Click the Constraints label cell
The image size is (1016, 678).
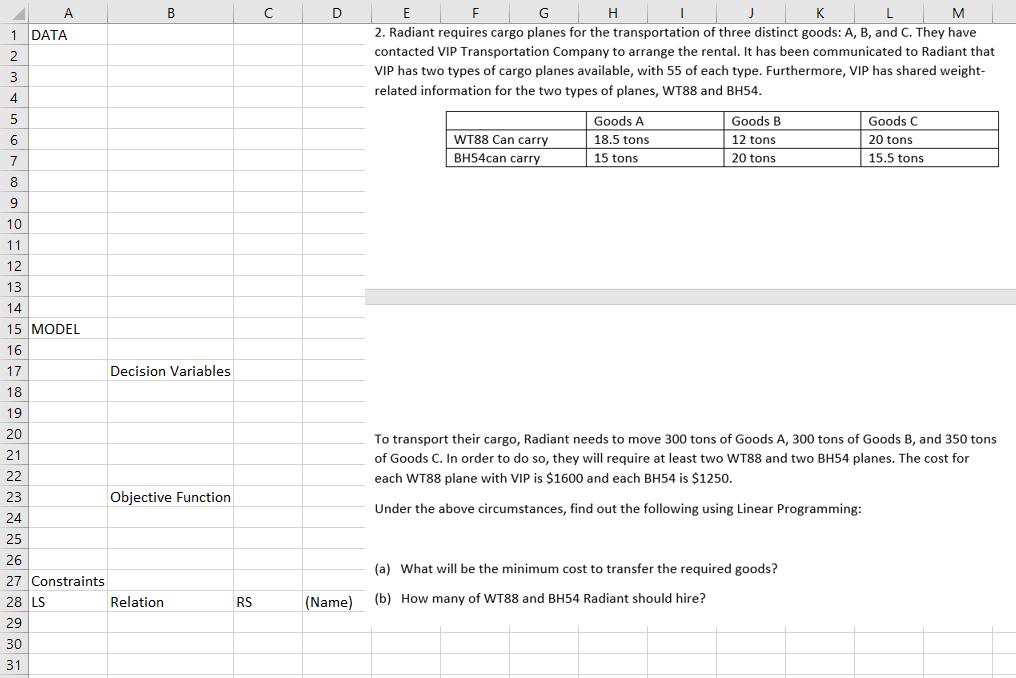click(x=67, y=581)
